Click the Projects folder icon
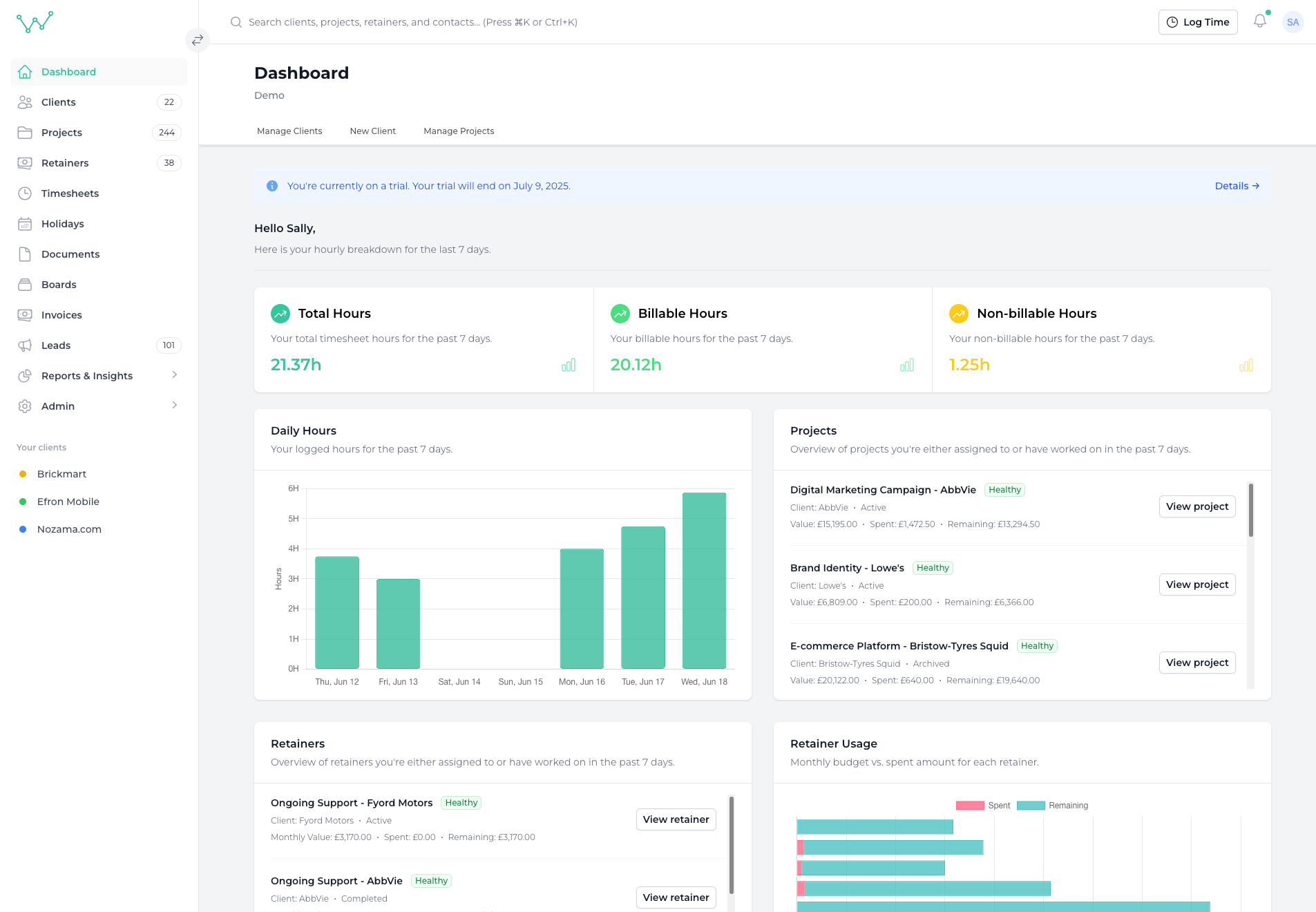This screenshot has width=1316, height=912. click(25, 132)
